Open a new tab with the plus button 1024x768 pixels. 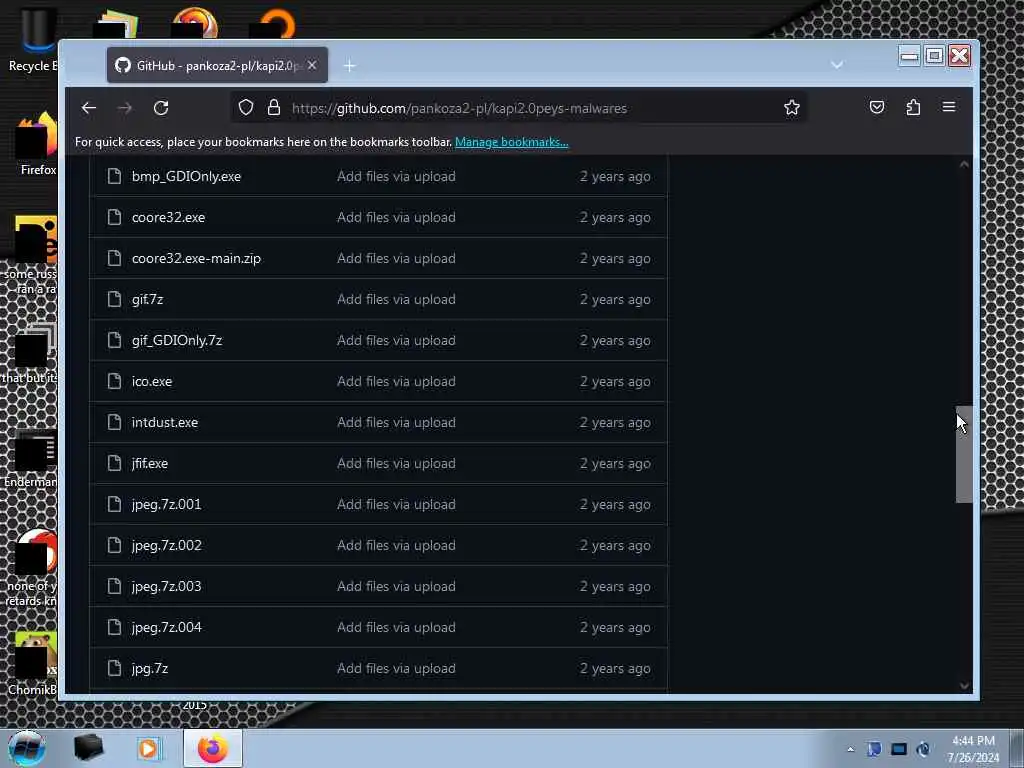pos(349,65)
